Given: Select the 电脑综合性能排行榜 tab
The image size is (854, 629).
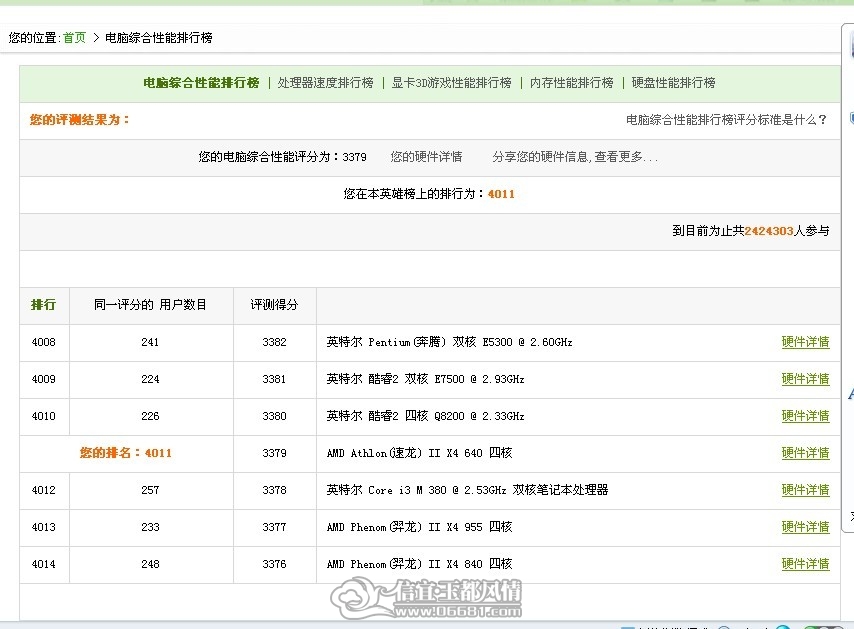Looking at the screenshot, I should [201, 83].
